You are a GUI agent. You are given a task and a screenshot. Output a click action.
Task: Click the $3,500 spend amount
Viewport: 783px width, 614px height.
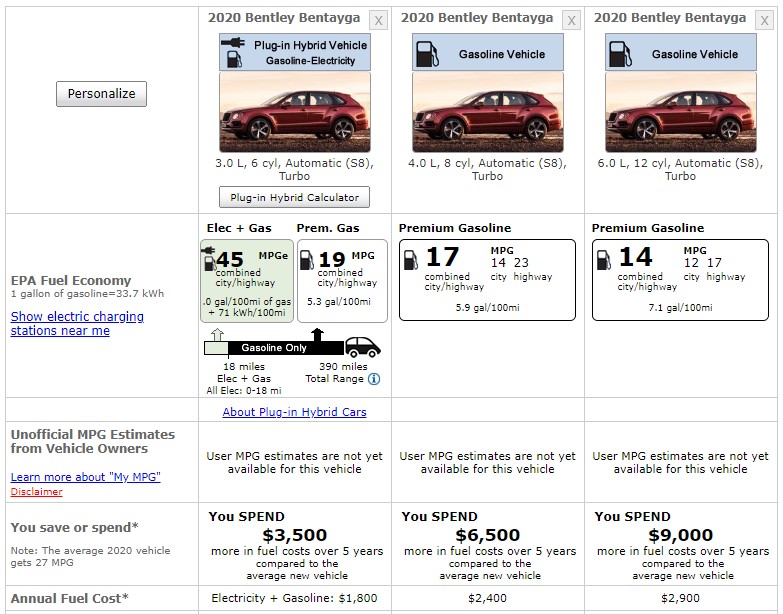295,535
